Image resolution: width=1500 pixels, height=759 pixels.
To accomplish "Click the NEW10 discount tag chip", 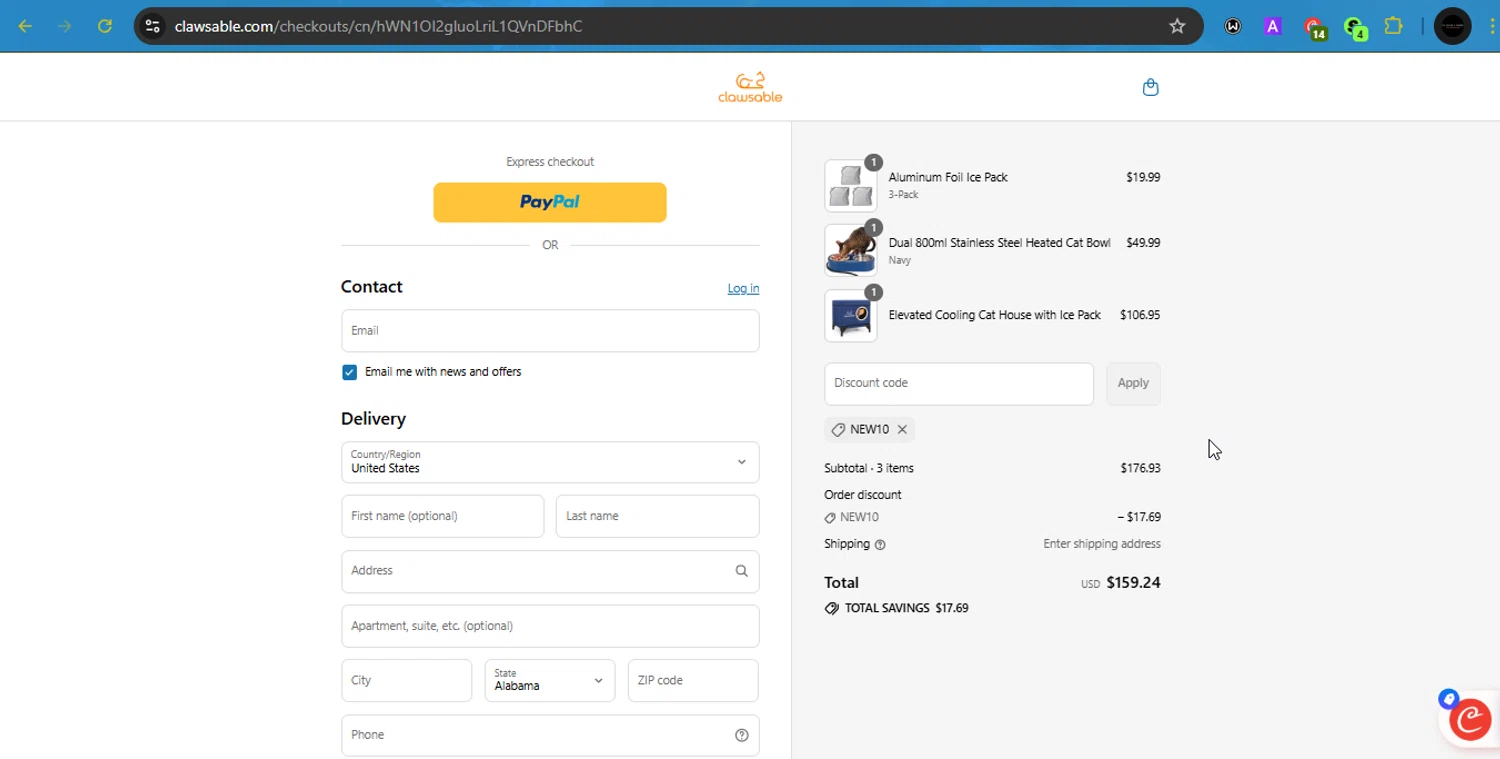I will [869, 429].
